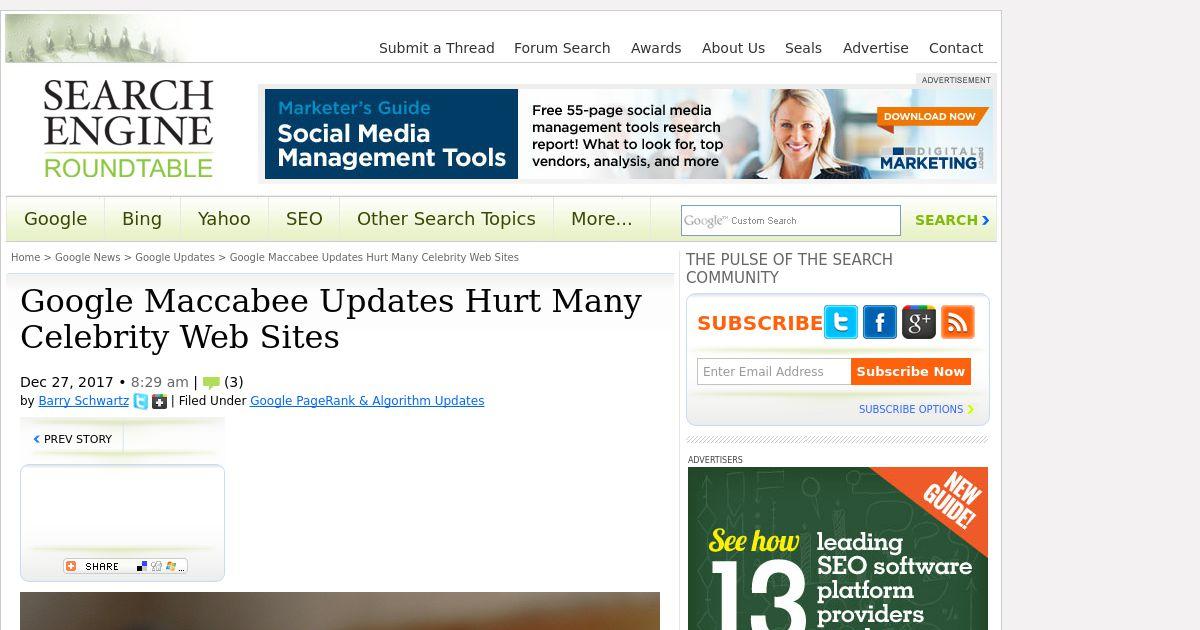Open the Google menu tab

pyautogui.click(x=56, y=219)
